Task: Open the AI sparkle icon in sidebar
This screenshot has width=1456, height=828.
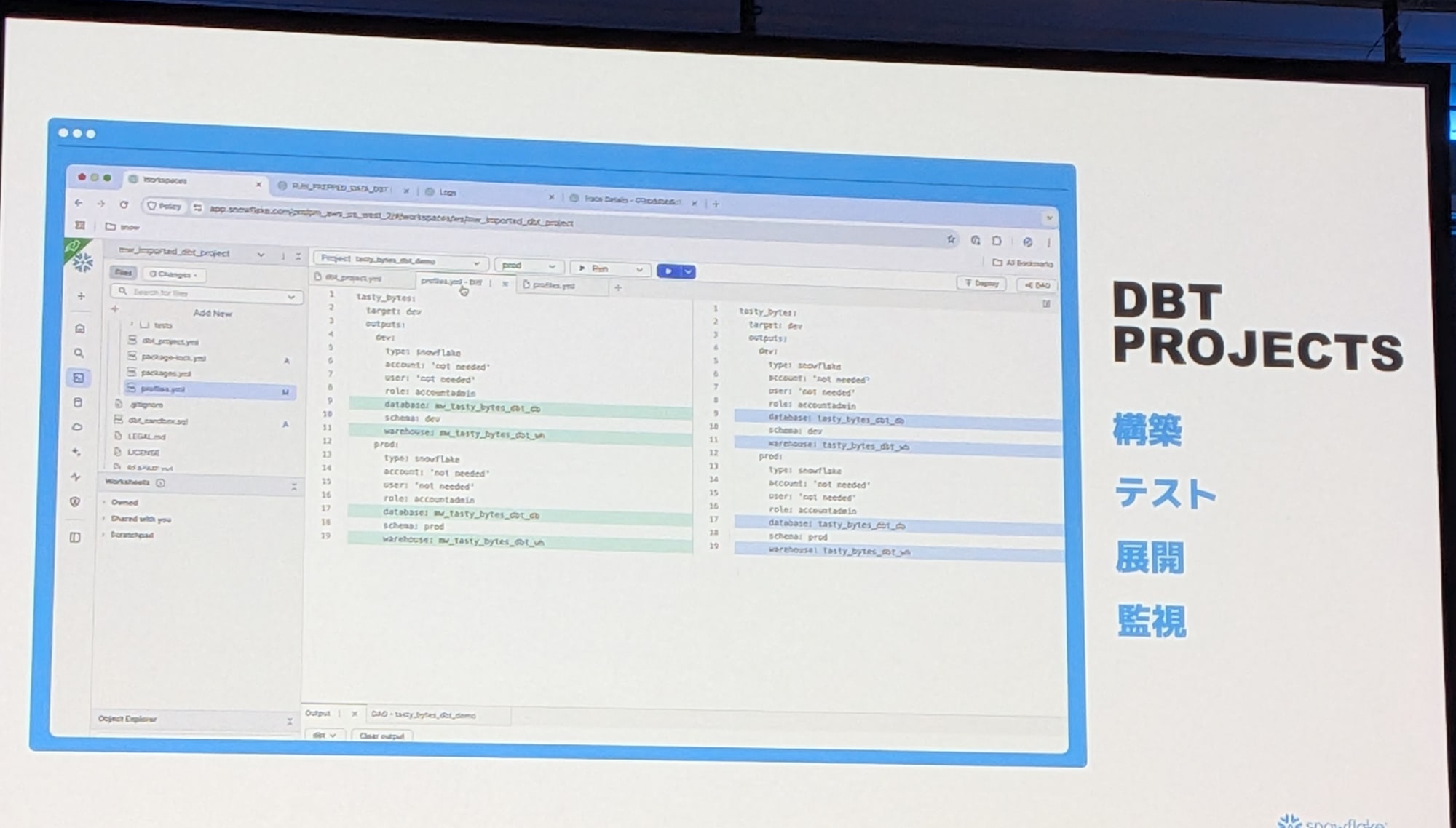Action: 76,452
